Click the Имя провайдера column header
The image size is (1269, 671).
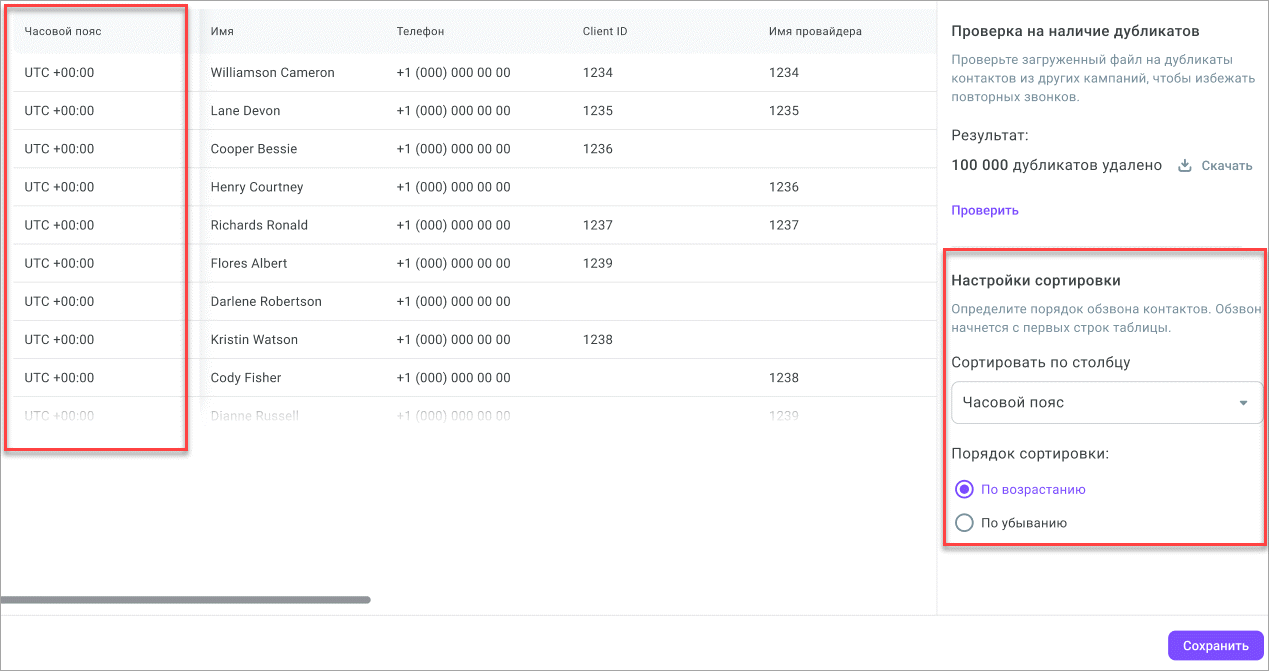814,31
